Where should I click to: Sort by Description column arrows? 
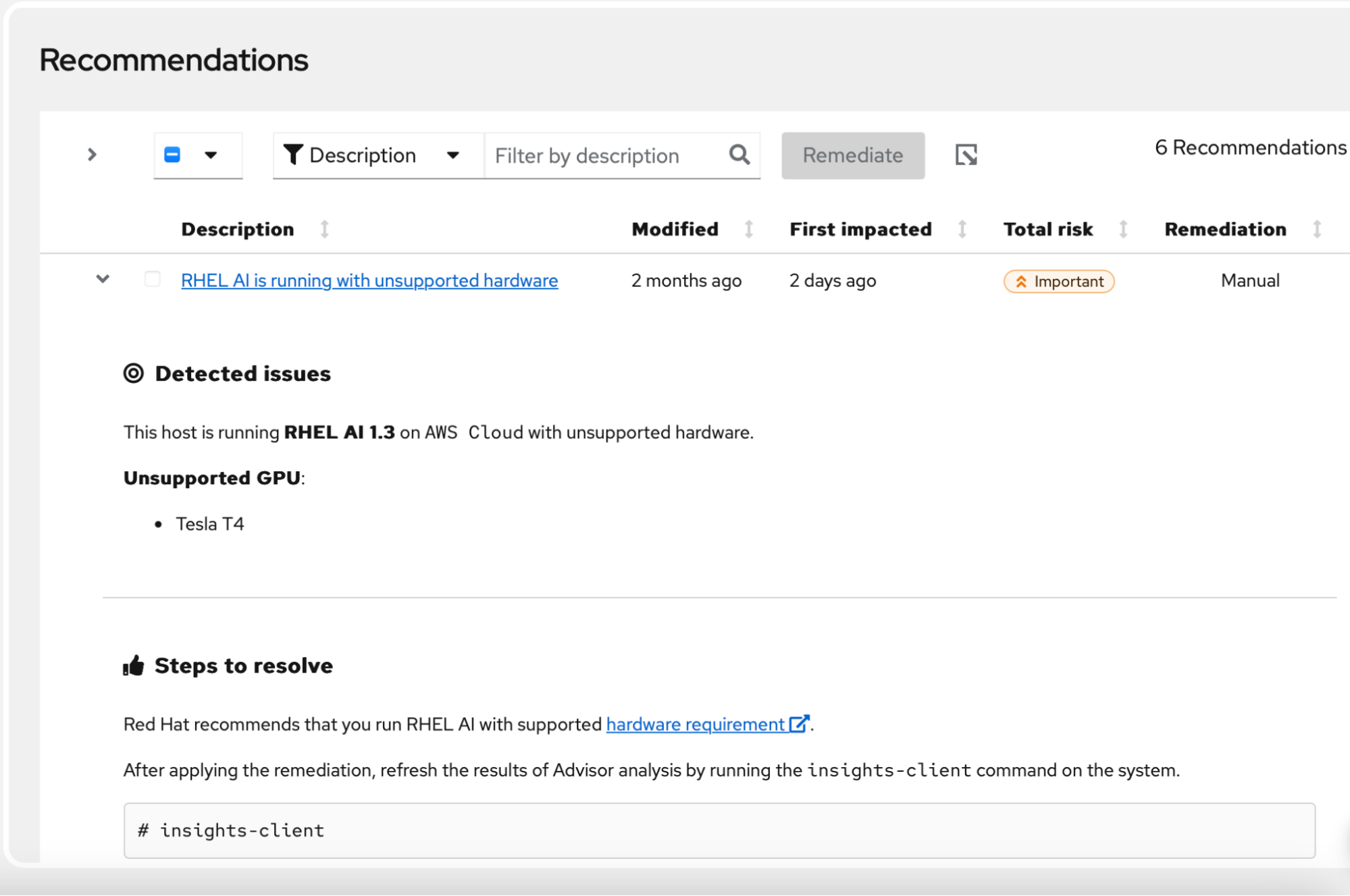[x=325, y=230]
